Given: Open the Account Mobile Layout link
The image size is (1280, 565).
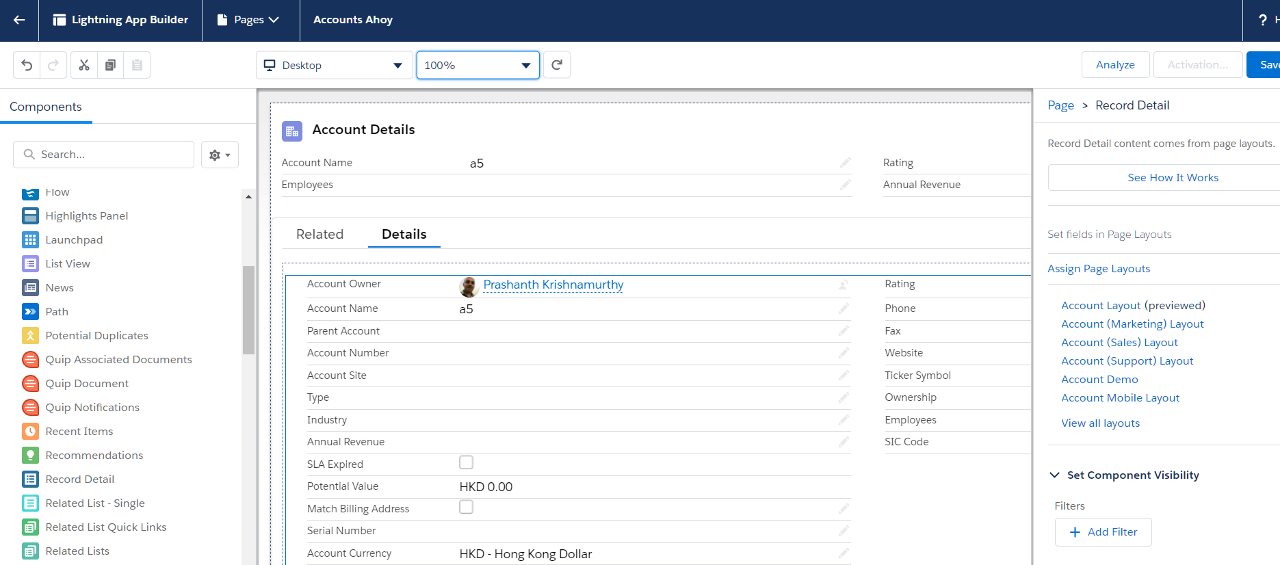Looking at the screenshot, I should click(x=1120, y=398).
